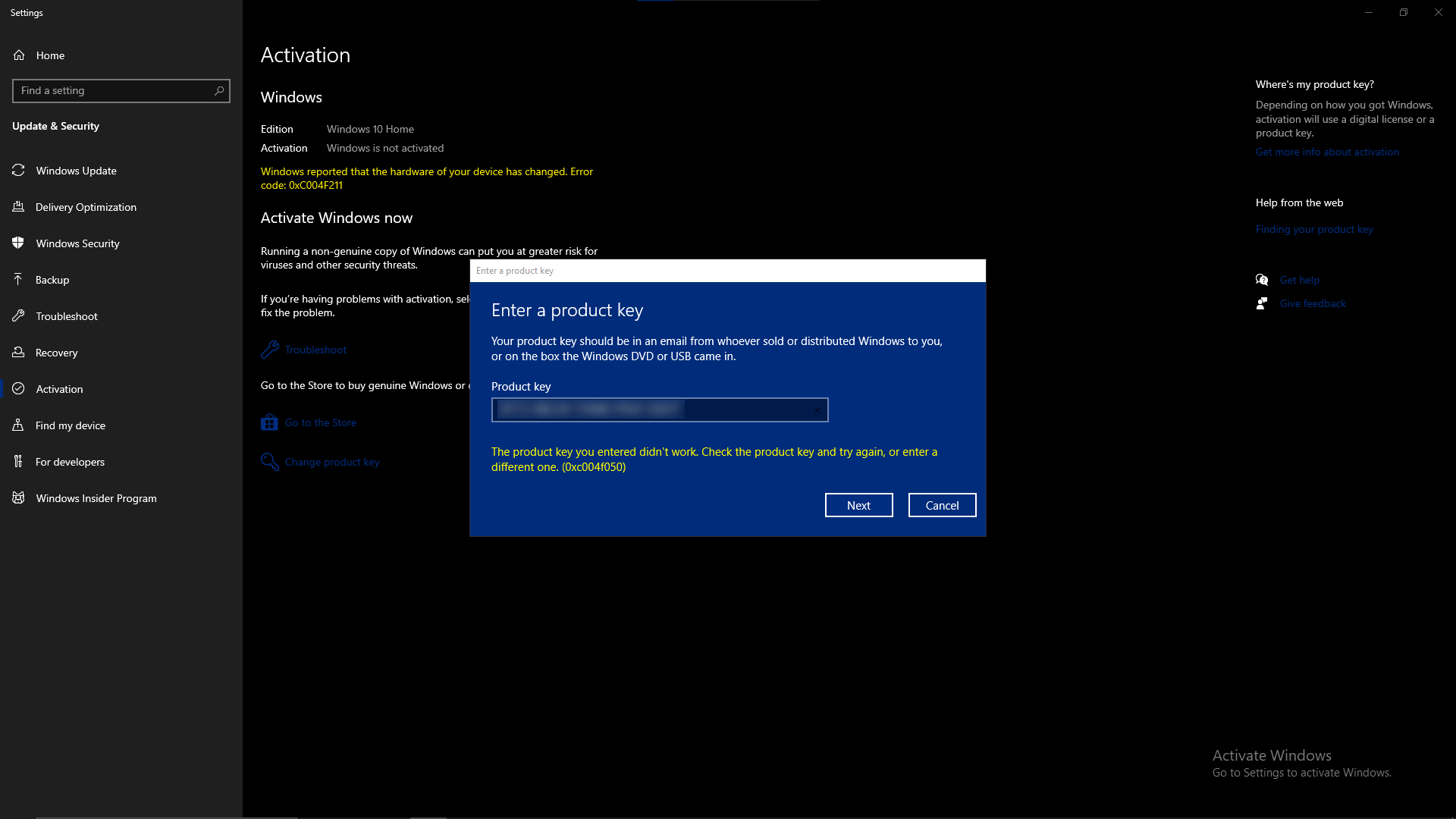
Task: Click Troubleshoot option in sidebar
Action: click(66, 316)
